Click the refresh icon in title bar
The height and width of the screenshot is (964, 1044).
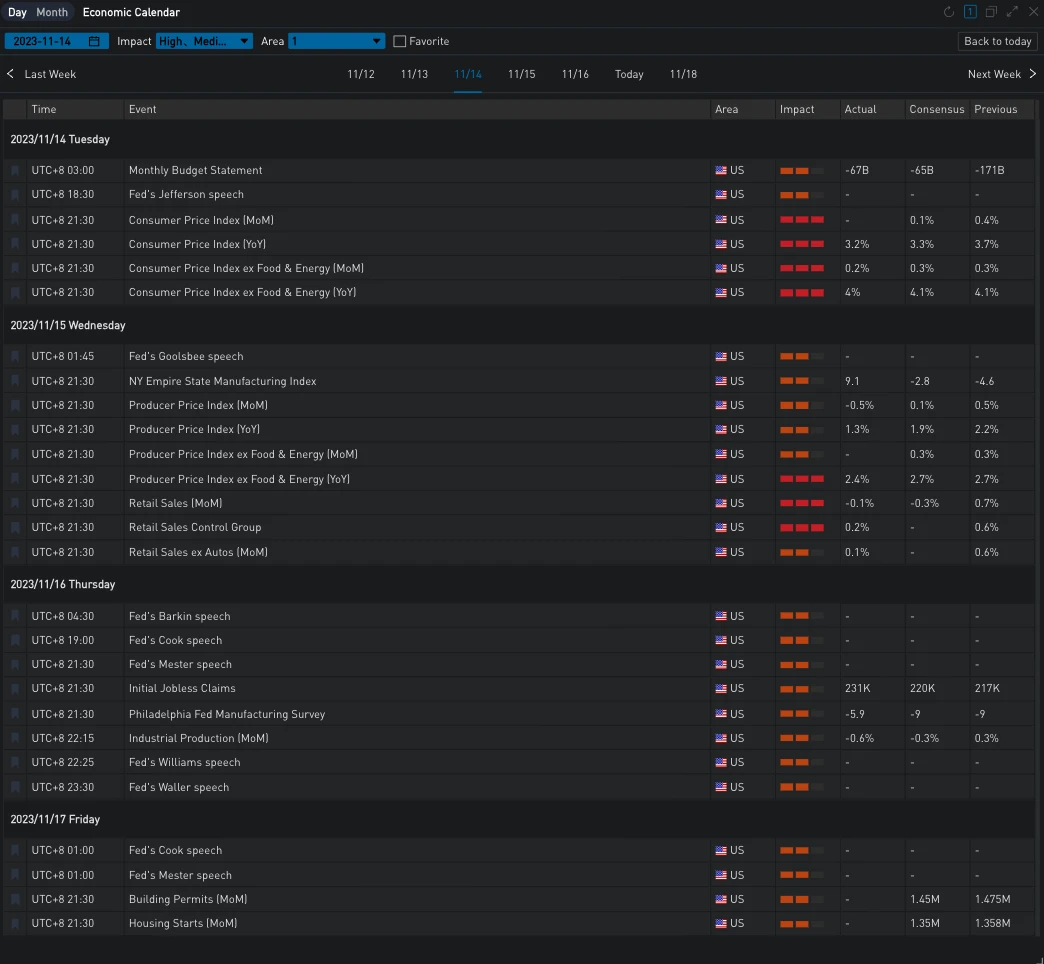[x=949, y=12]
